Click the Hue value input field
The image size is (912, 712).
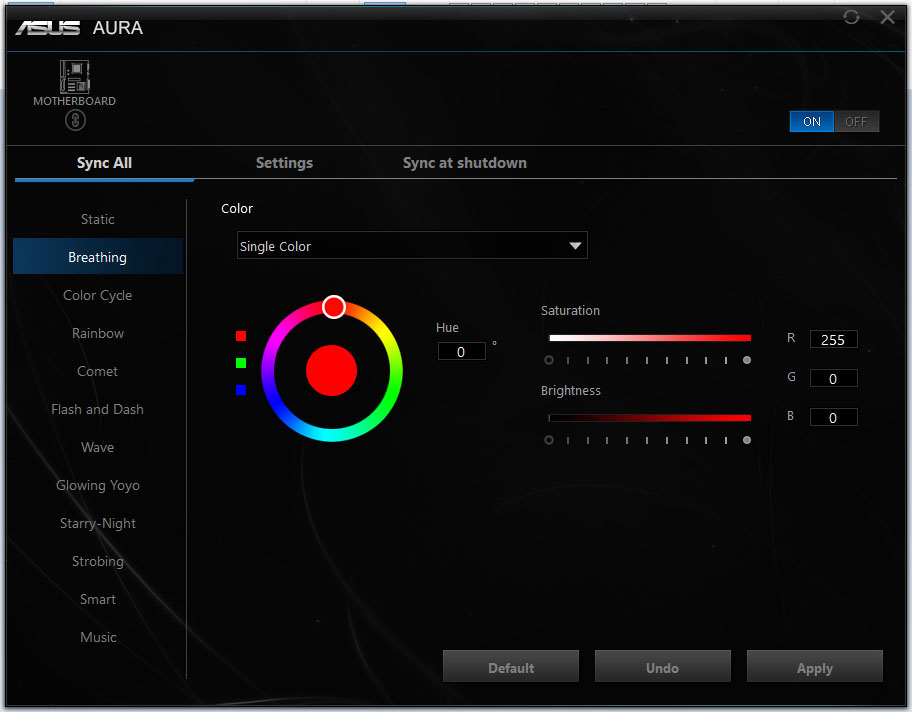[461, 351]
